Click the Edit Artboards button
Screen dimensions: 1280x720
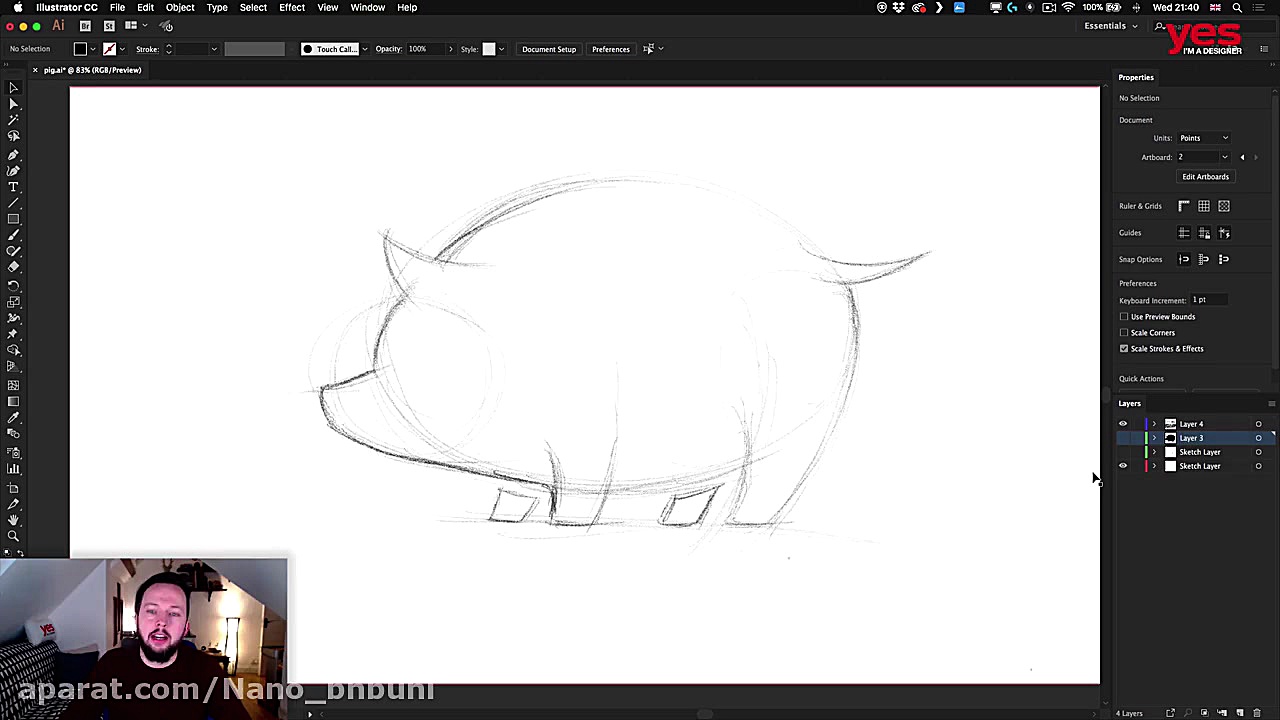pos(1205,177)
